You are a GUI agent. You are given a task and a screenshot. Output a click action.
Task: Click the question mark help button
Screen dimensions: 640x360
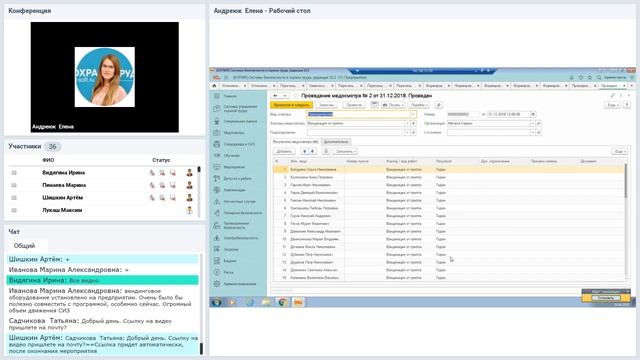[627, 105]
